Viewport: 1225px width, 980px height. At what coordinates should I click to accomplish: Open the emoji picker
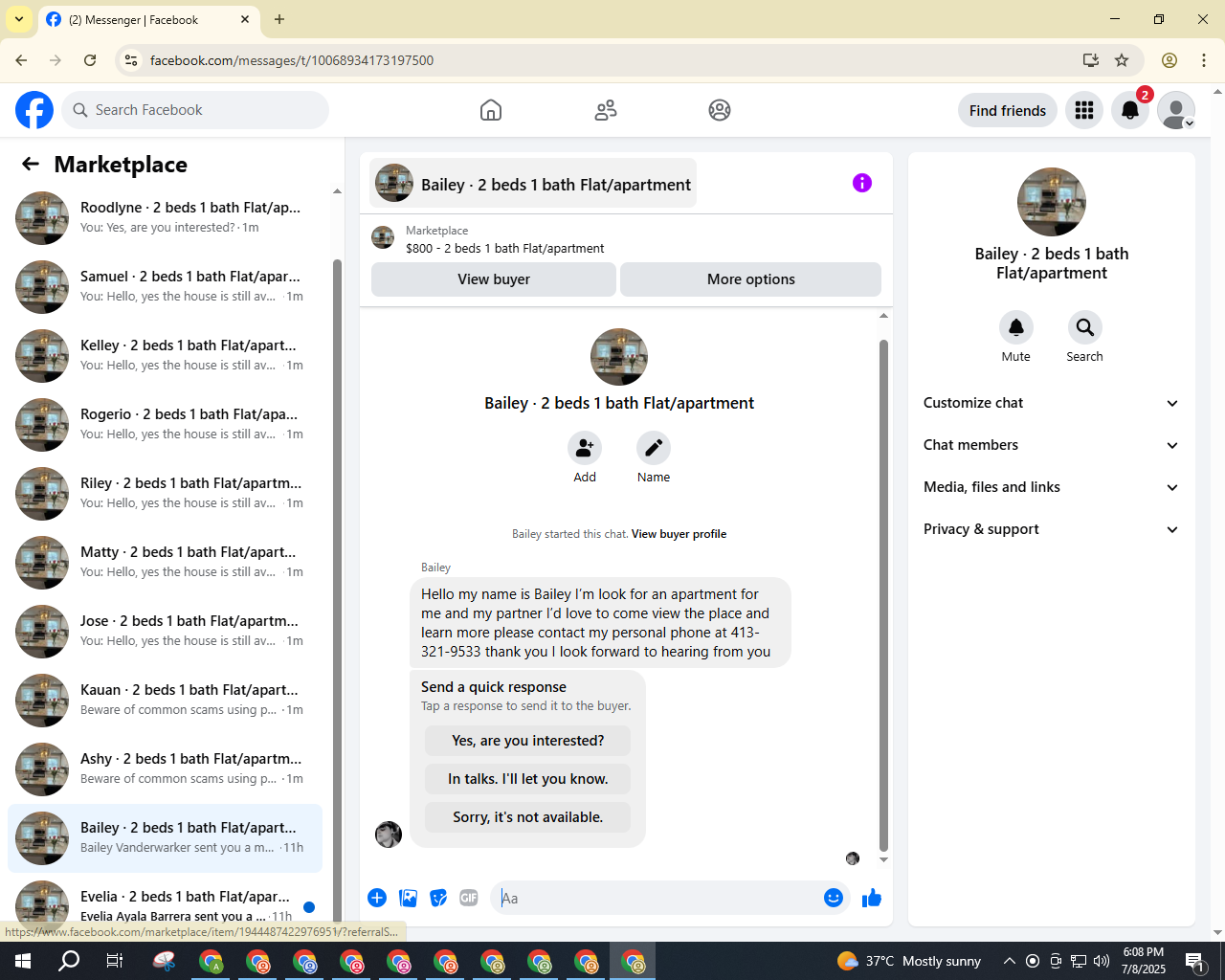[834, 898]
